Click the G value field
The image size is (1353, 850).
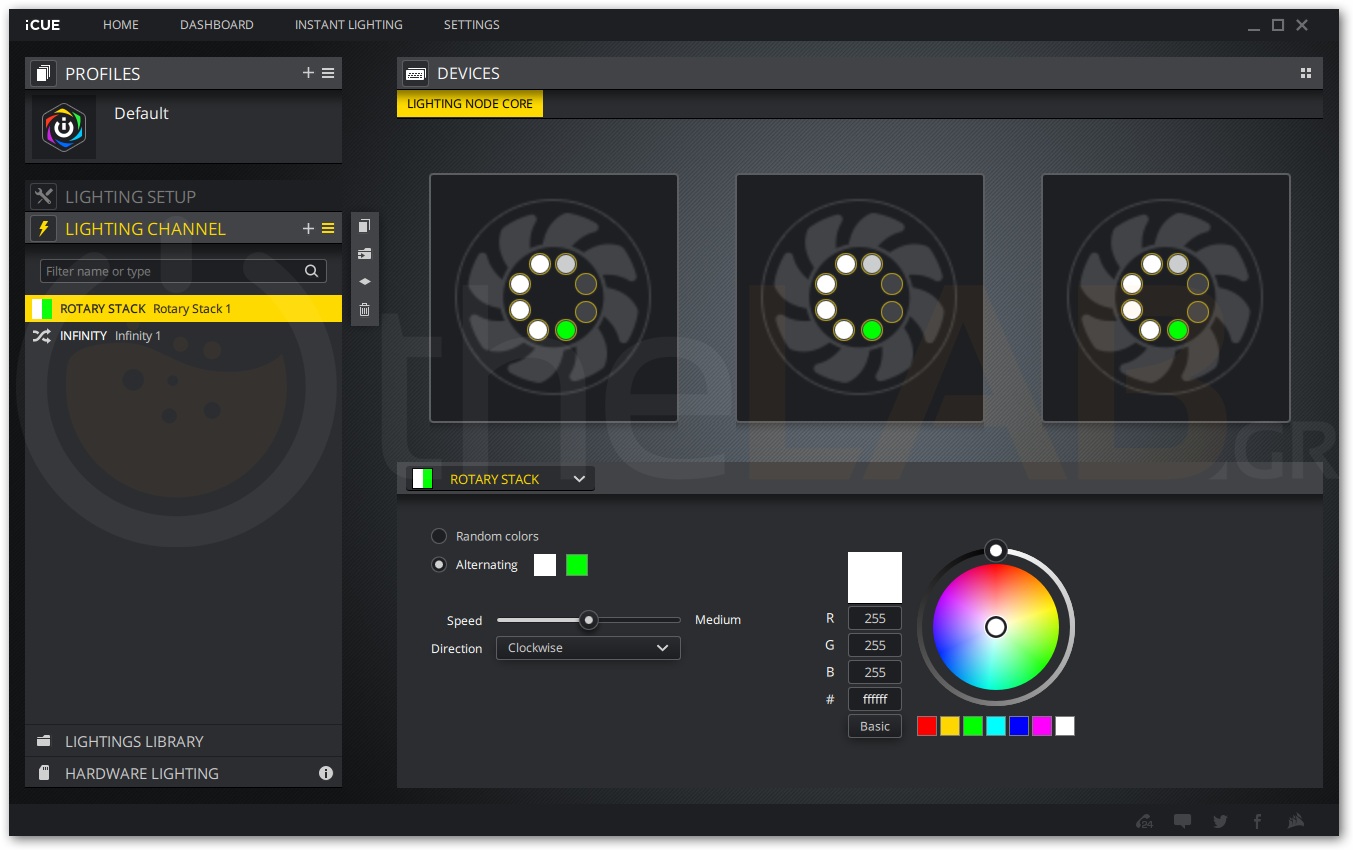tap(875, 645)
